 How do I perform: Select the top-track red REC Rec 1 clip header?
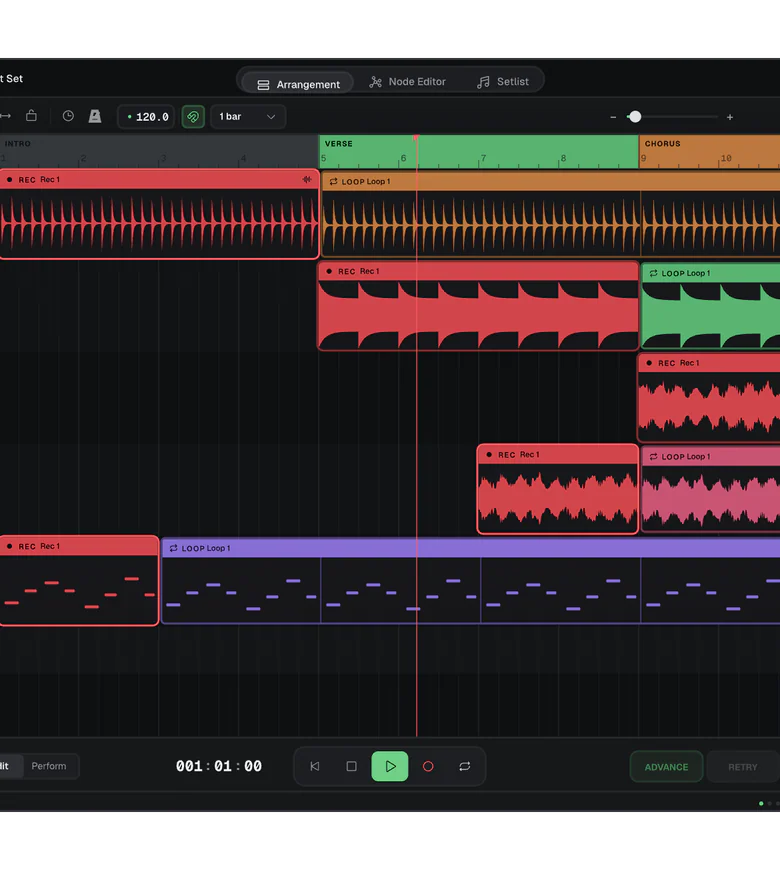(x=159, y=180)
